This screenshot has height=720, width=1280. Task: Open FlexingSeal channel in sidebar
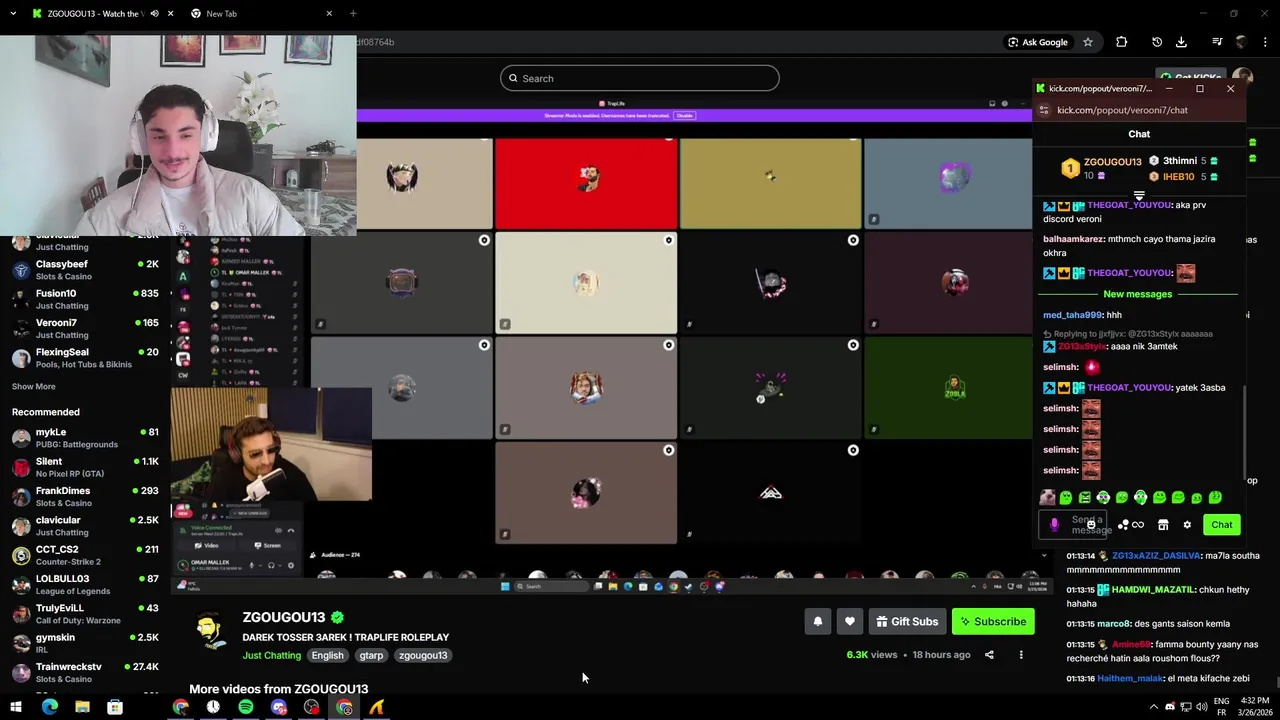(85, 358)
